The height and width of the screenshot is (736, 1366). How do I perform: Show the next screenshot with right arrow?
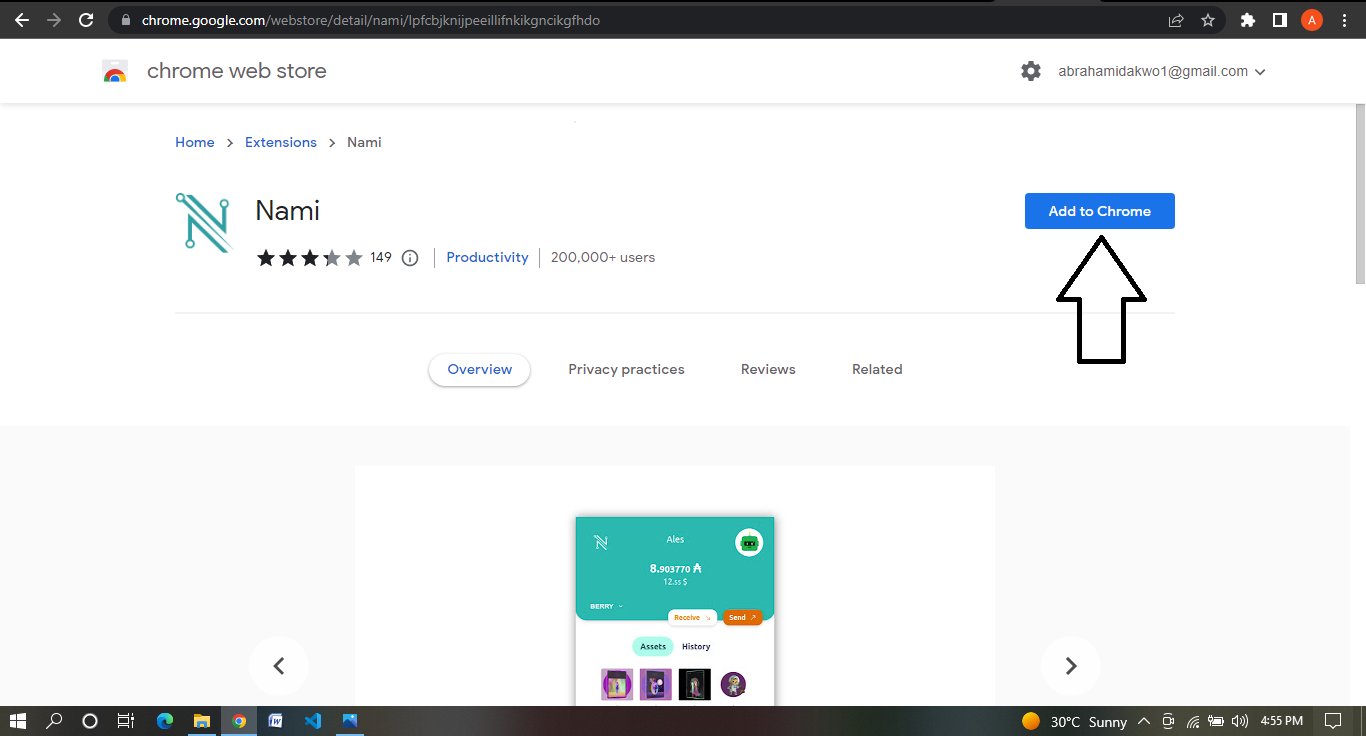(x=1071, y=666)
